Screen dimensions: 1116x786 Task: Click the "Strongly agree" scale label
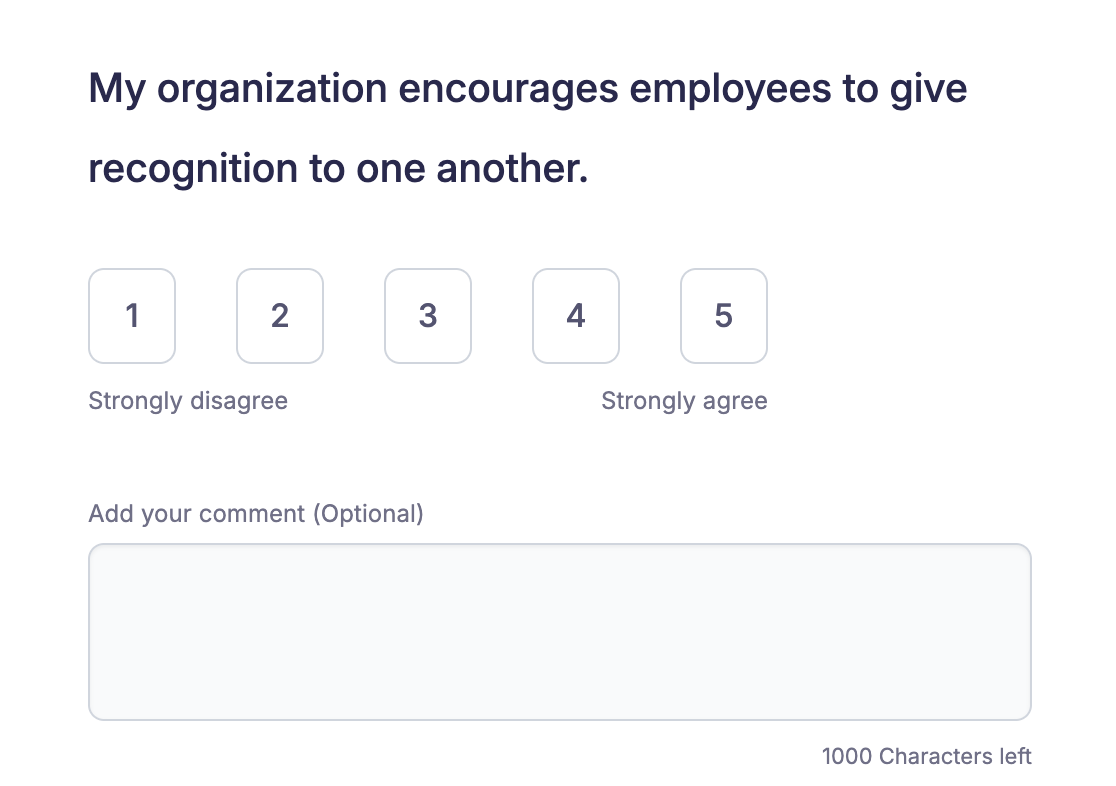[x=684, y=401]
